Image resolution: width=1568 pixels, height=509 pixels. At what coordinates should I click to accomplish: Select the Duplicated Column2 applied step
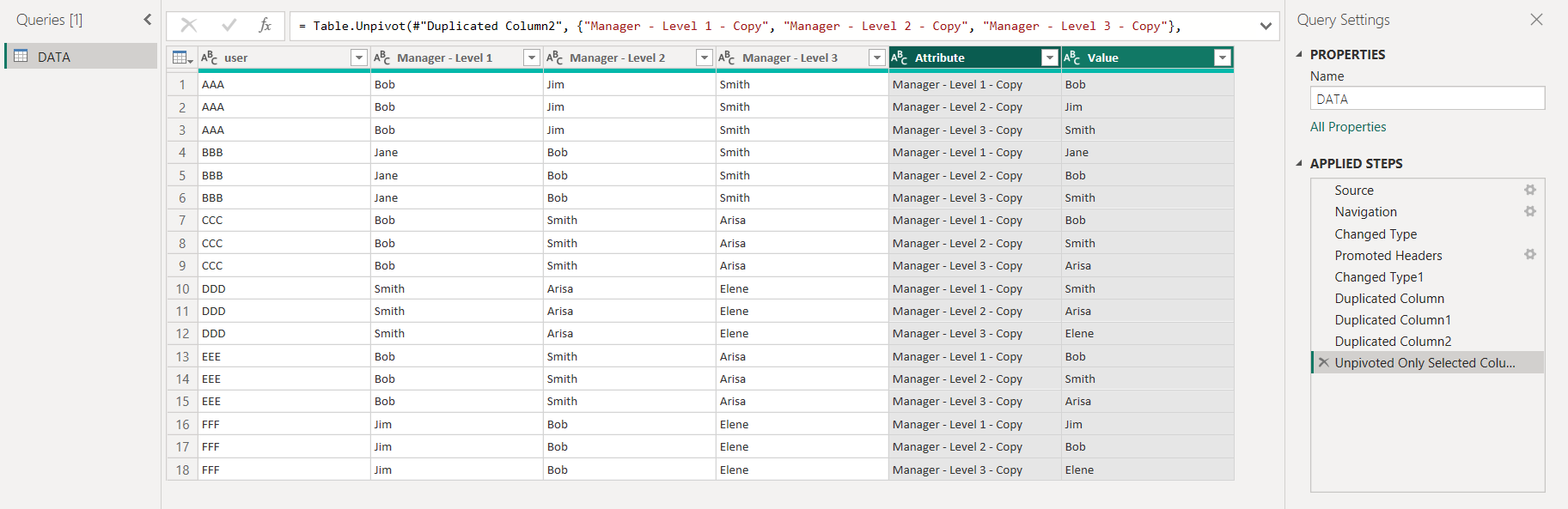[x=1427, y=341]
